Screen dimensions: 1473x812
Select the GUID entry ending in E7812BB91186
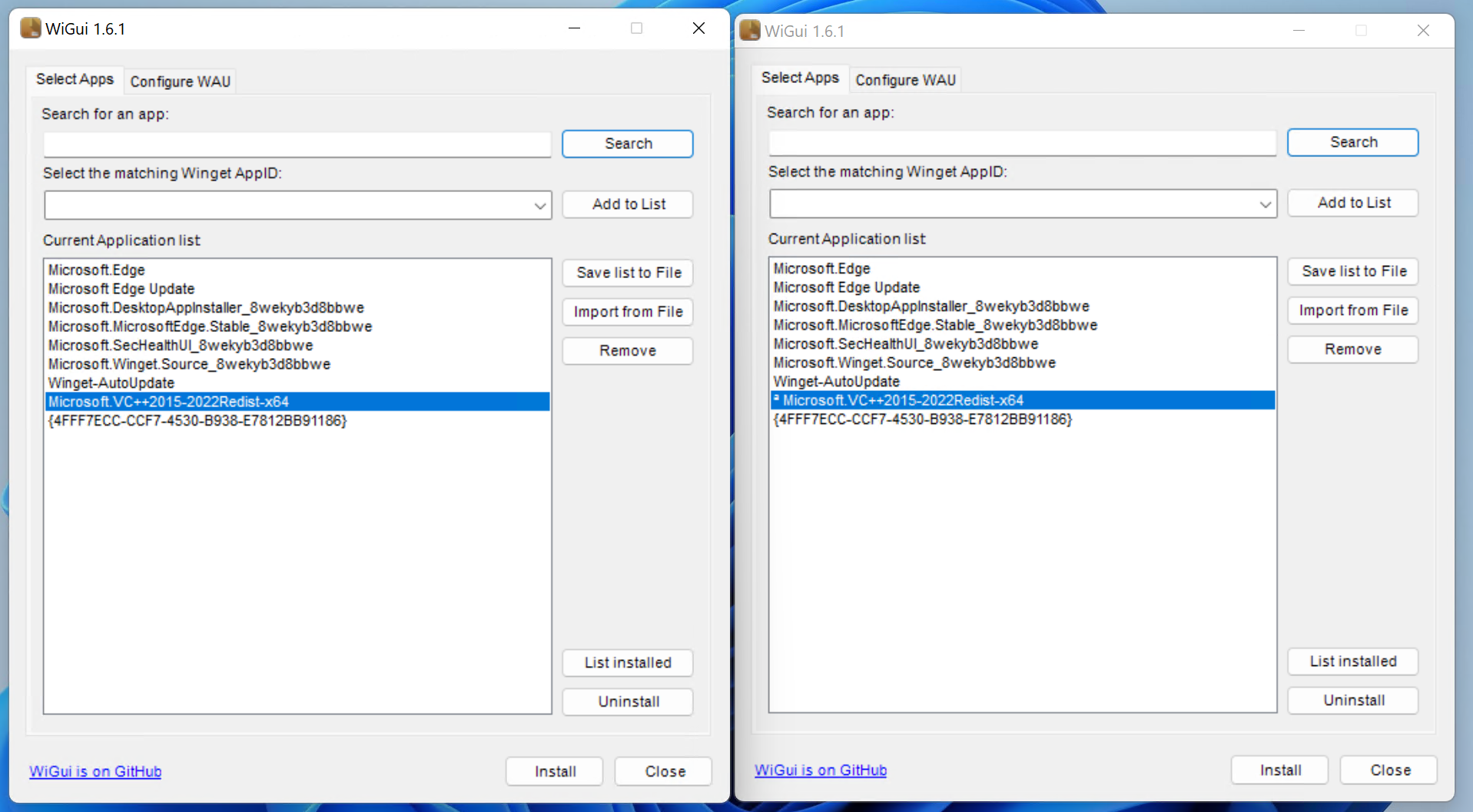(197, 420)
